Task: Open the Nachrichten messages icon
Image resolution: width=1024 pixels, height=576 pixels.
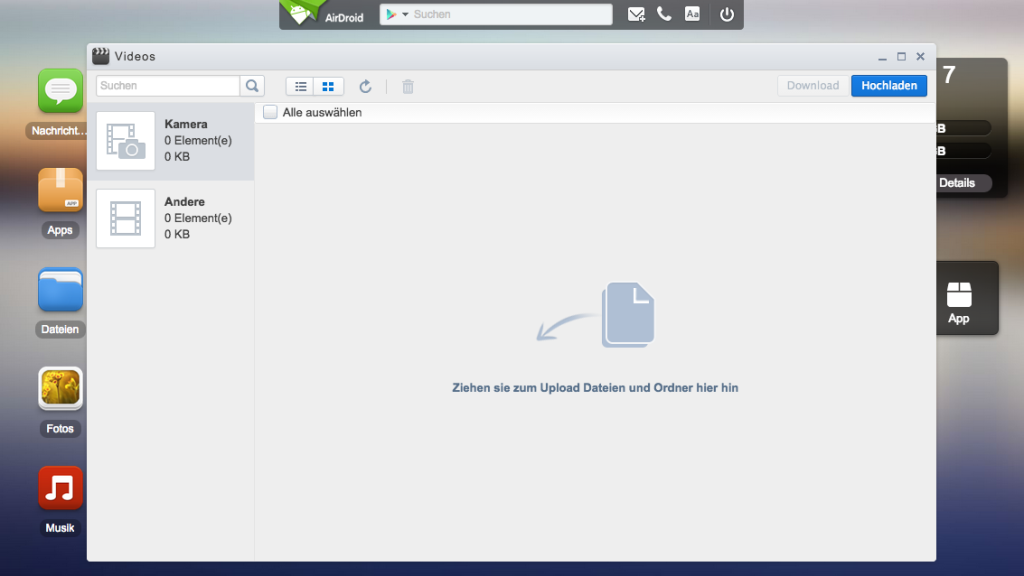Action: [60, 91]
